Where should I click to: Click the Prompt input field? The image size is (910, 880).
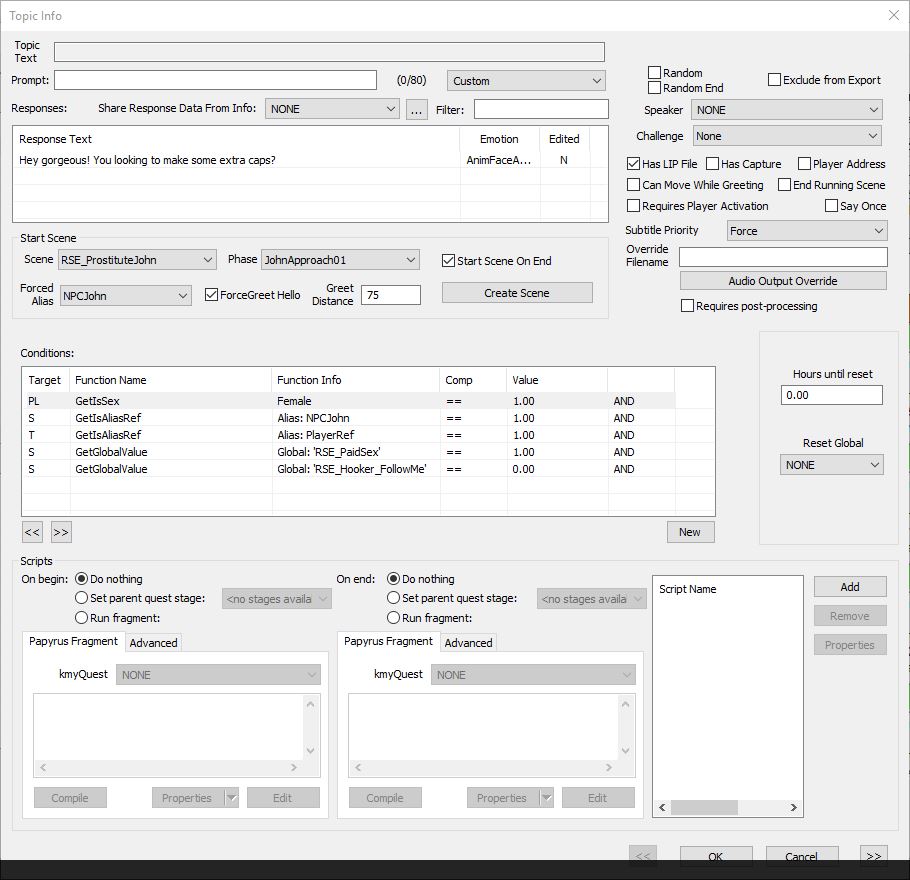point(215,80)
